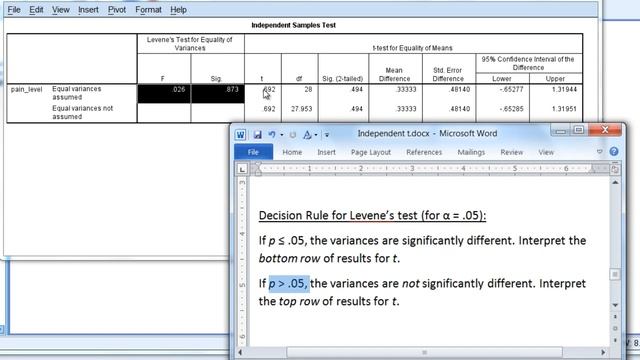Open the Undo history dropdown arrow
This screenshot has height=360, width=640.
[x=282, y=135]
